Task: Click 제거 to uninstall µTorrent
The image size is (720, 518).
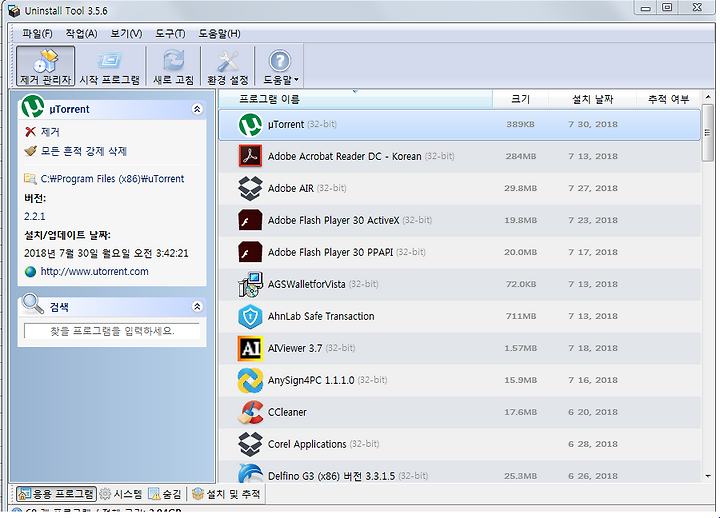Action: 50,132
